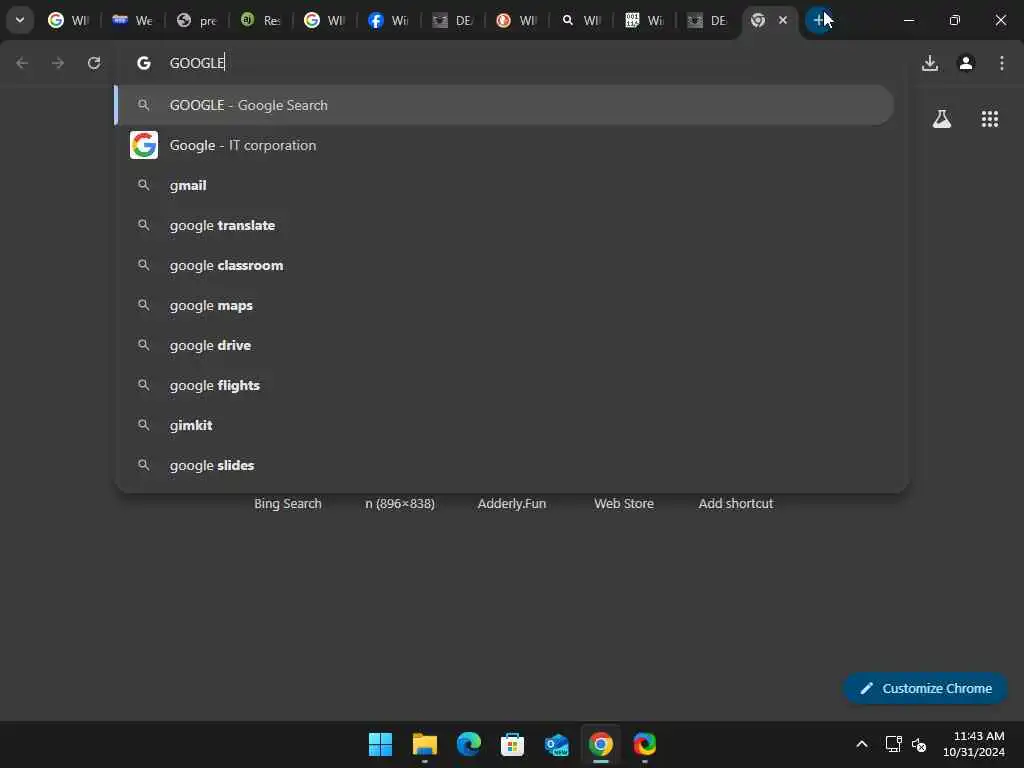Click the Google G icon in address bar
1024x768 pixels.
(x=144, y=63)
